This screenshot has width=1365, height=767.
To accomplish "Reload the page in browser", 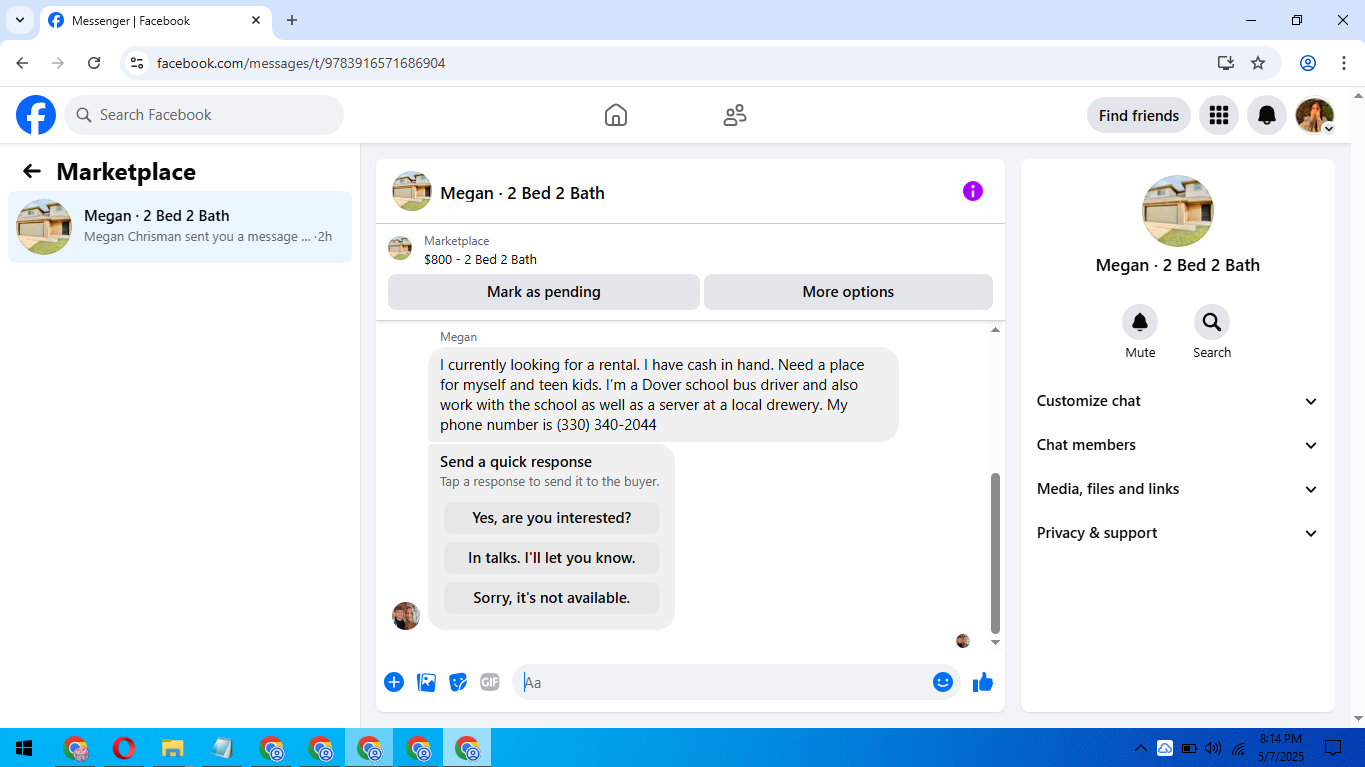I will click(94, 63).
